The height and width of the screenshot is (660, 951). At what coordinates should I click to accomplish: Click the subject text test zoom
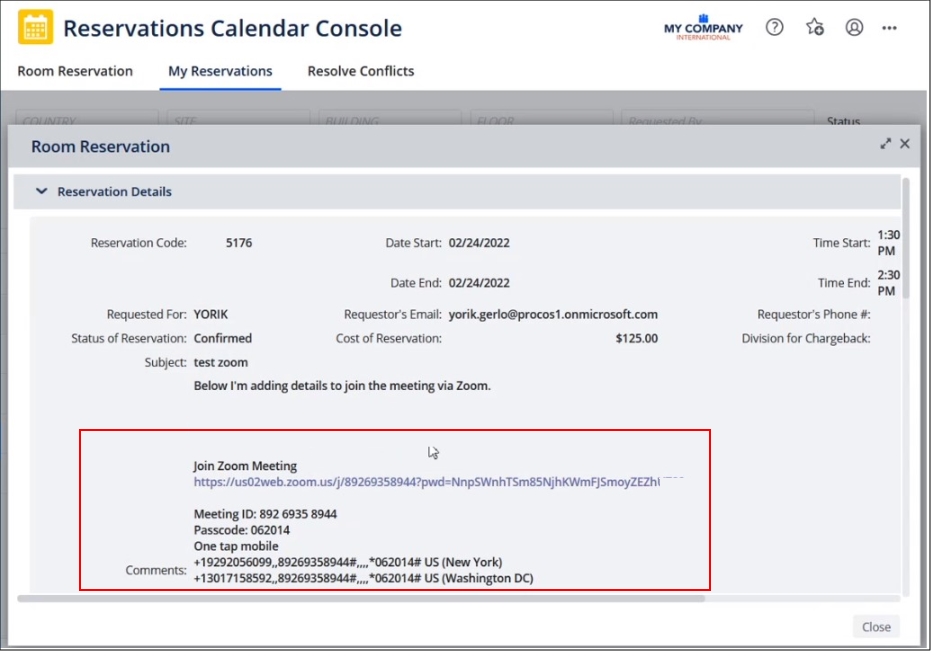pyautogui.click(x=221, y=362)
